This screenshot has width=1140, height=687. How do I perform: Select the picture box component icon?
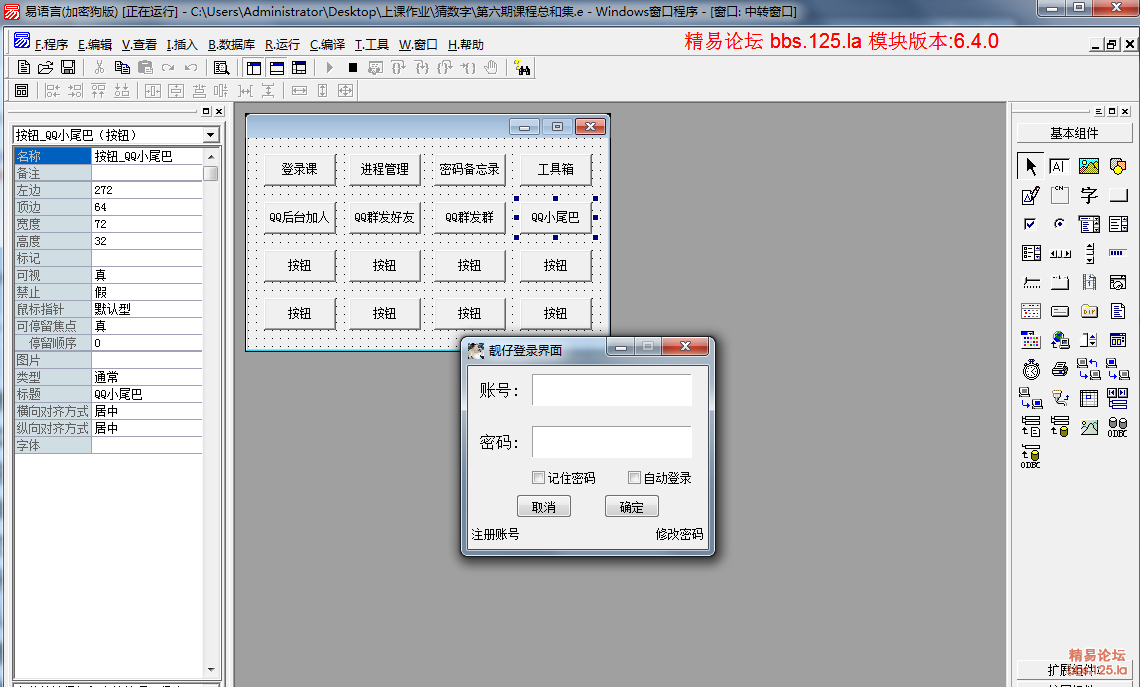(x=1089, y=166)
